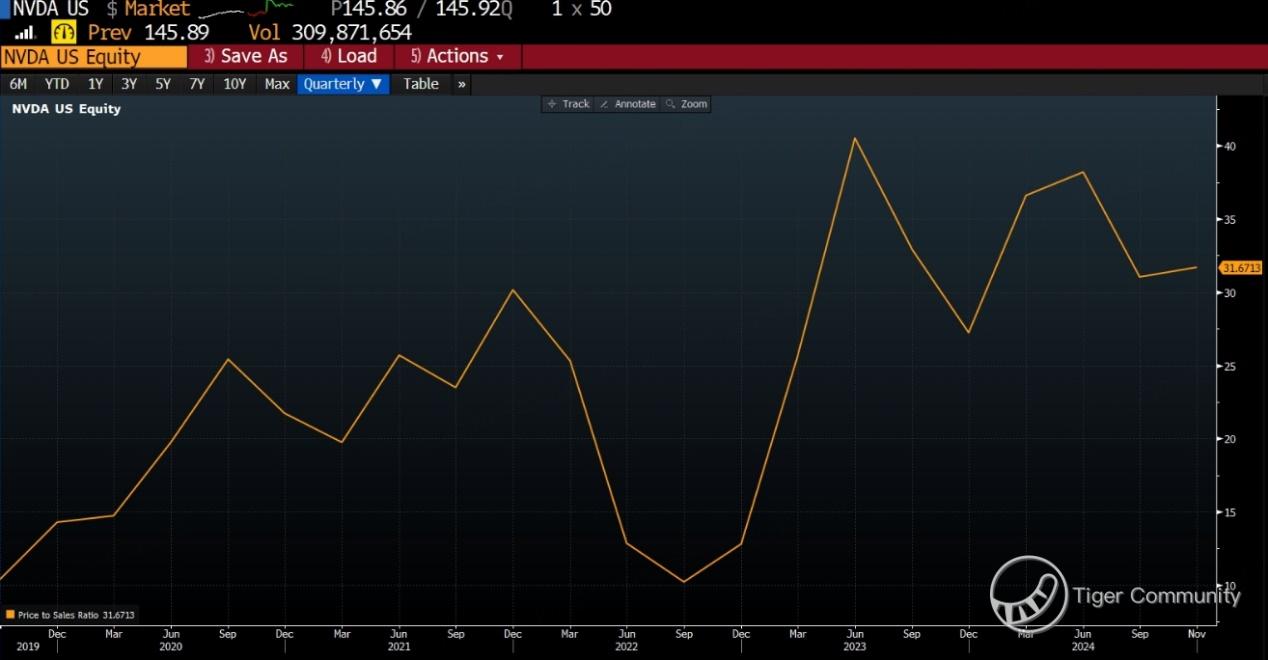
Task: Click the NVDA US Equity chart title
Action: point(66,108)
